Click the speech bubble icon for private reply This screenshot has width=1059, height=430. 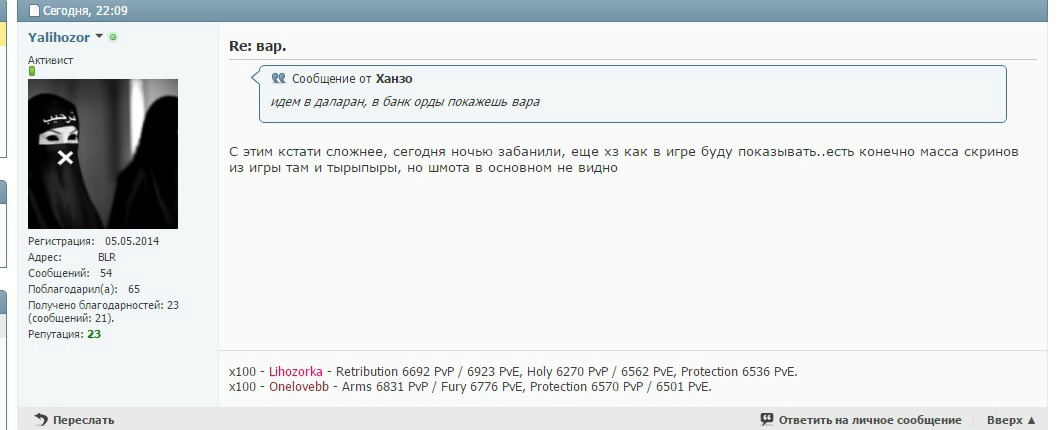[767, 420]
